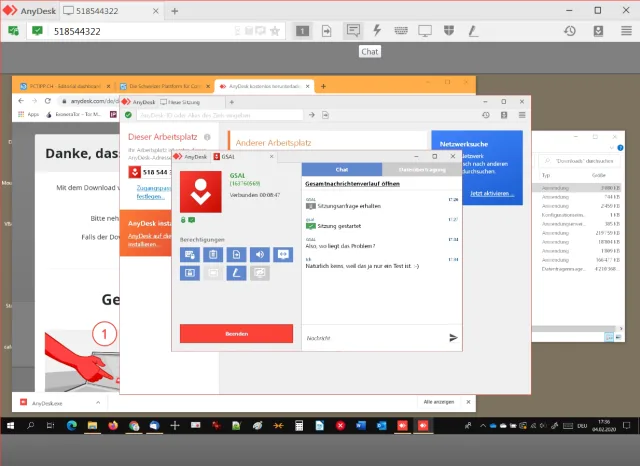The height and width of the screenshot is (466, 640).
Task: Open the Keyboard settings icon in toolbar
Action: 401,31
